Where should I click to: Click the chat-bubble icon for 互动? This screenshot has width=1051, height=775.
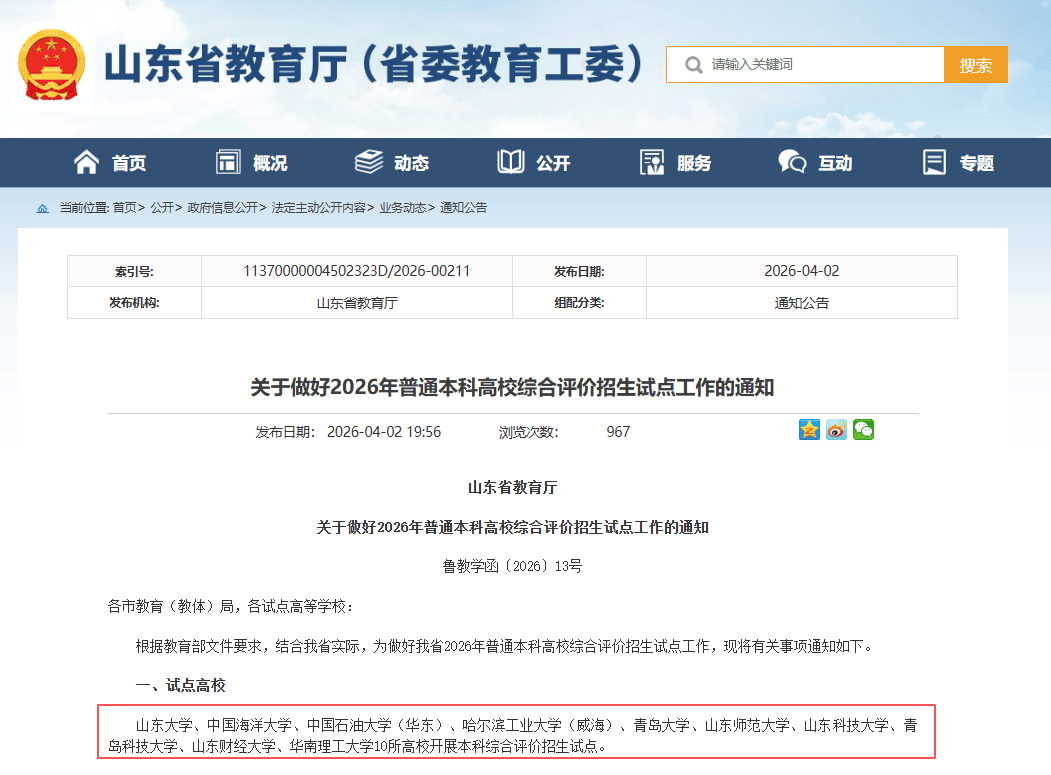tap(792, 162)
